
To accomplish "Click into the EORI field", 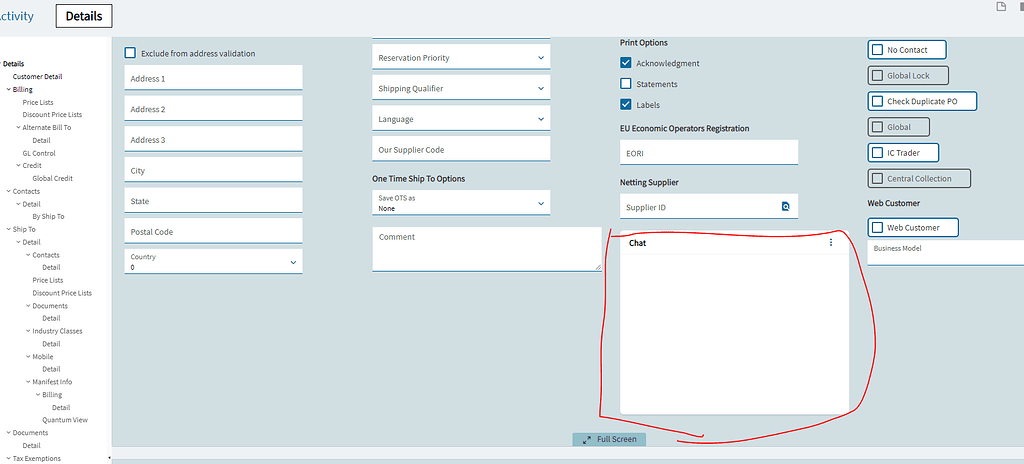I will click(709, 152).
